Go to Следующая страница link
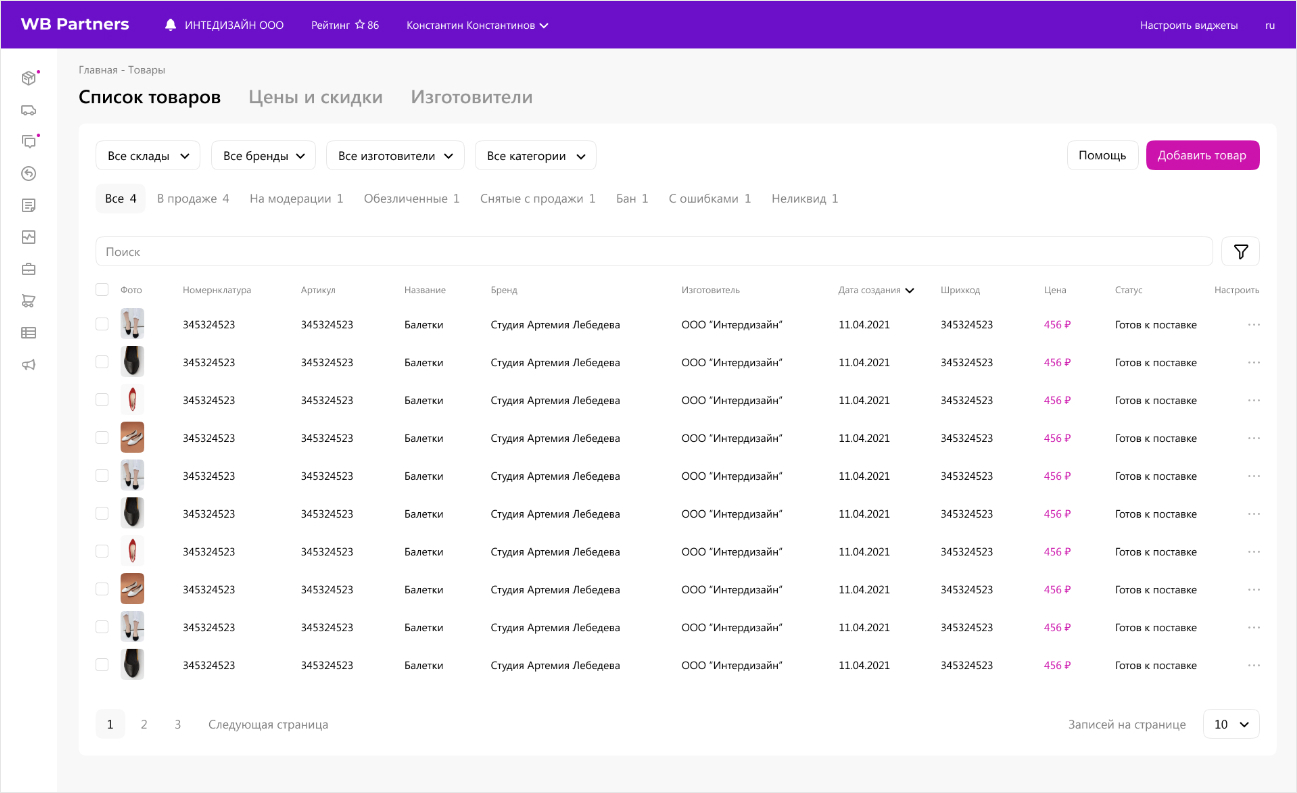1297x793 pixels. coord(268,725)
